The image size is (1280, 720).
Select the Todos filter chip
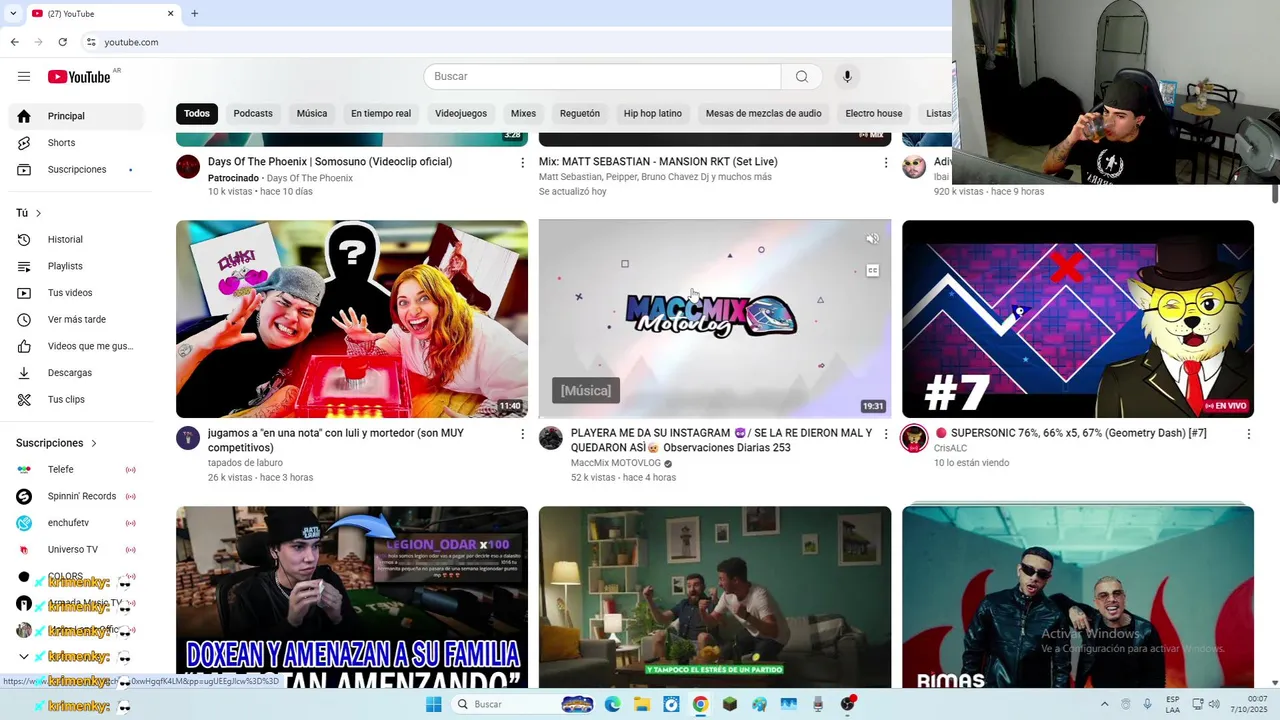(197, 114)
